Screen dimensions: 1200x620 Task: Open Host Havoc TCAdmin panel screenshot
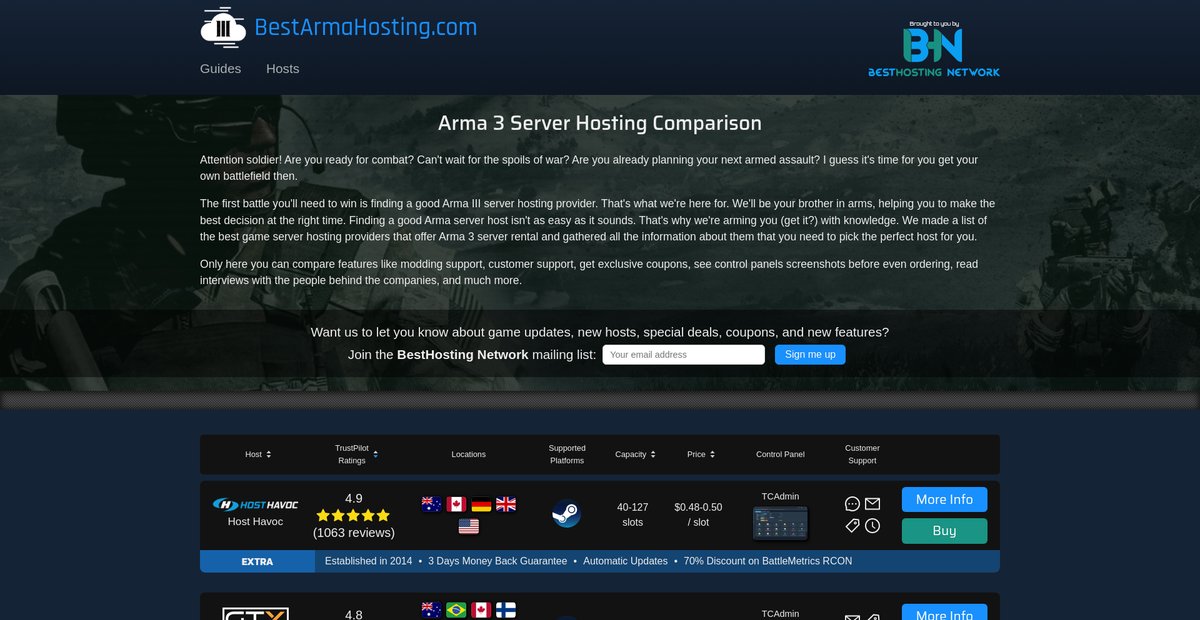780,523
